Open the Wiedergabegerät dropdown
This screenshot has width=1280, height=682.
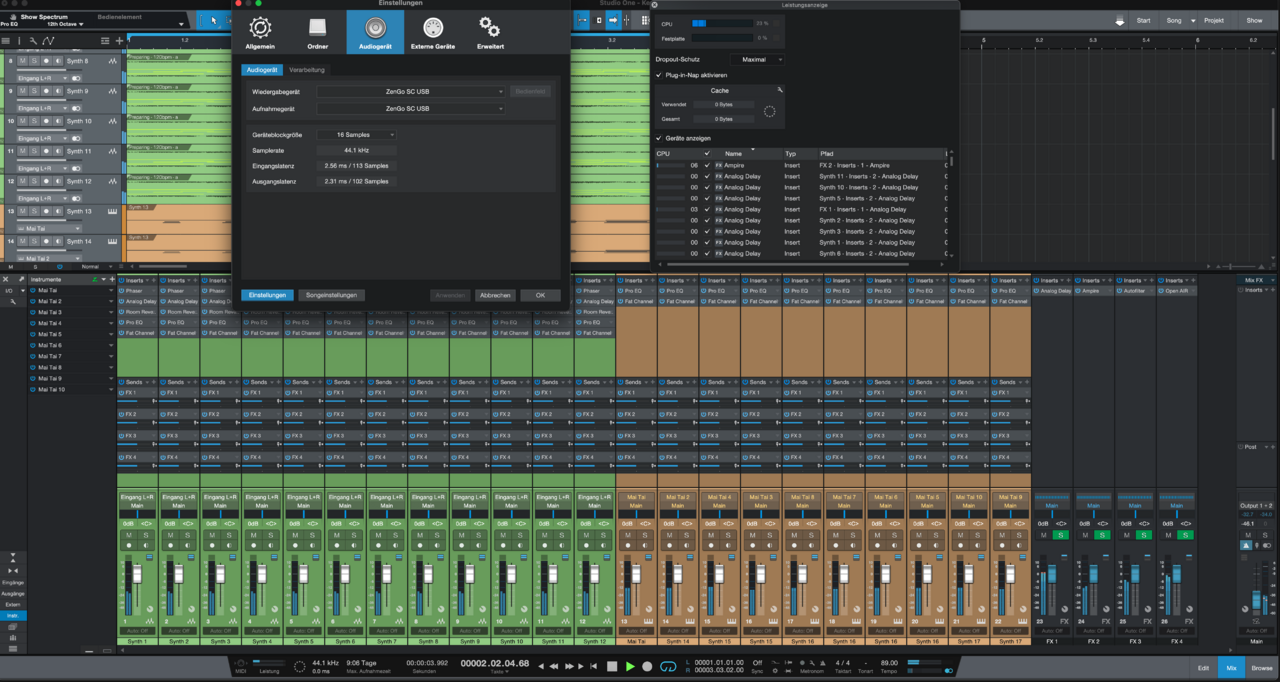click(x=411, y=91)
